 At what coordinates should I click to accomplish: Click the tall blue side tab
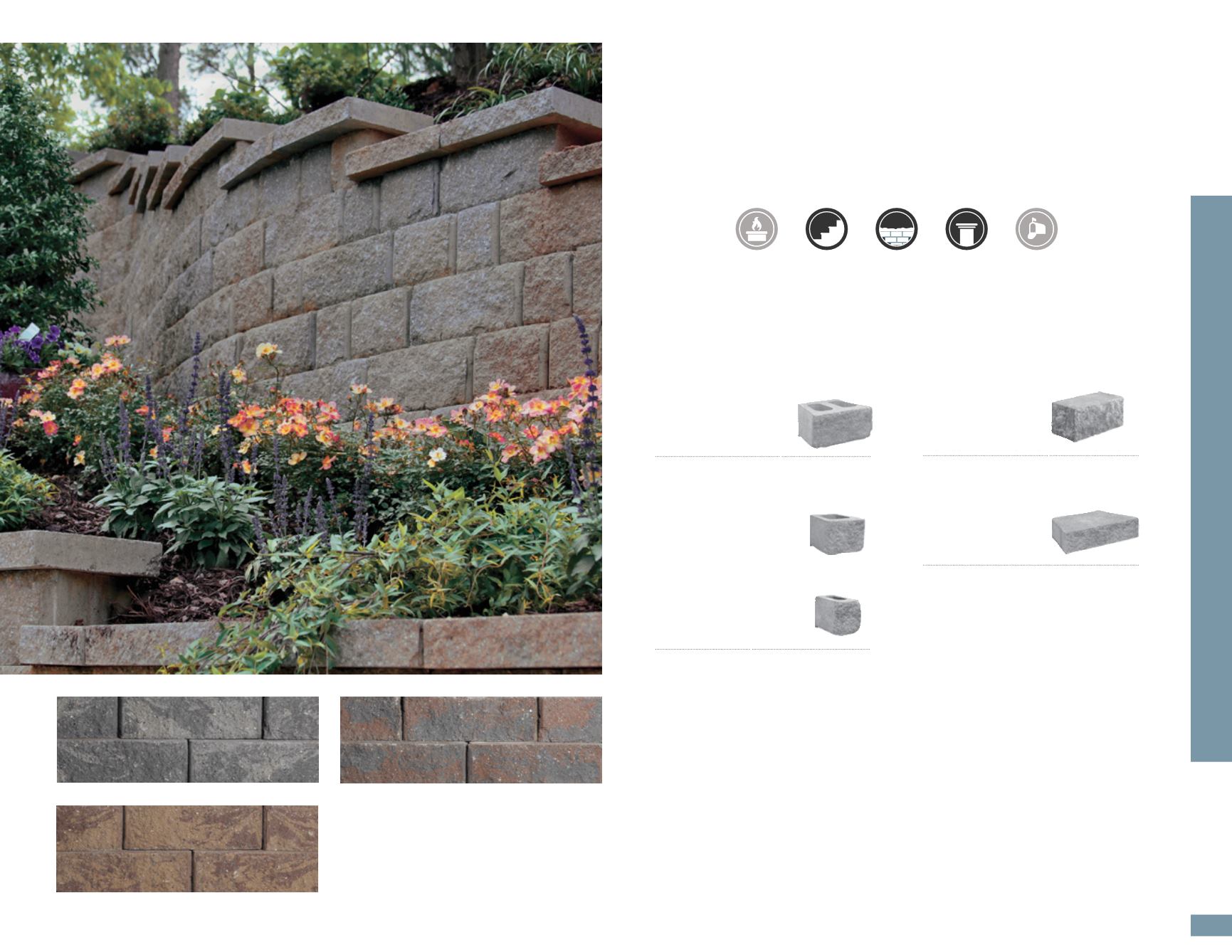pos(1211,479)
